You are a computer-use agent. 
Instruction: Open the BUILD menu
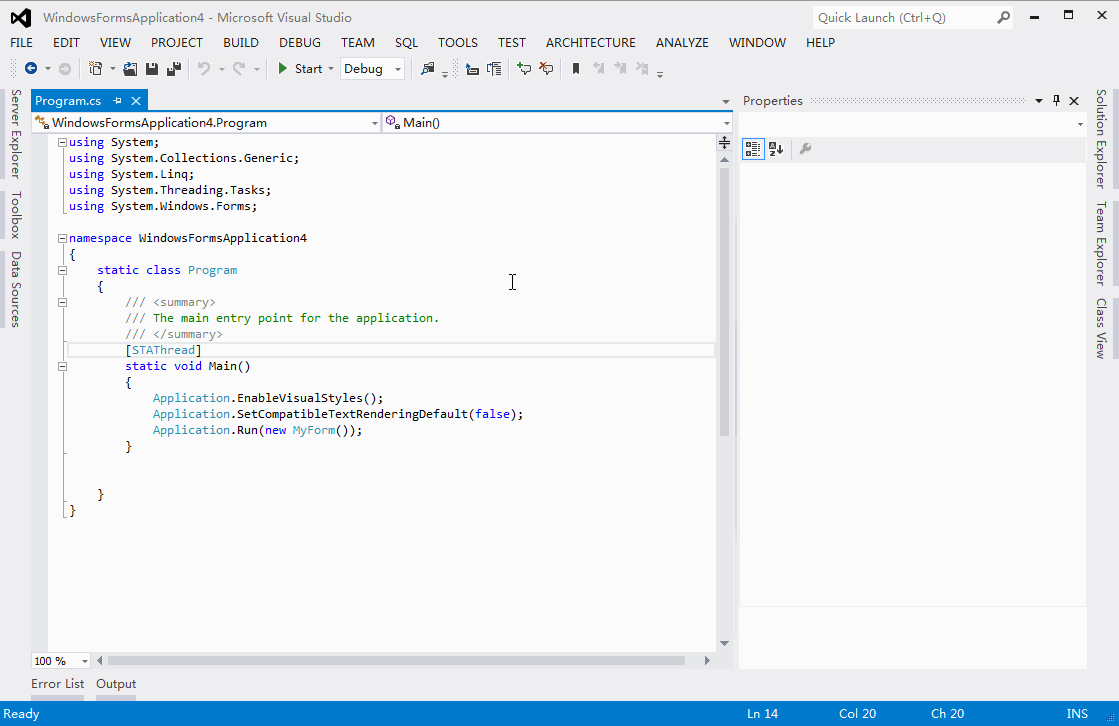(x=241, y=42)
